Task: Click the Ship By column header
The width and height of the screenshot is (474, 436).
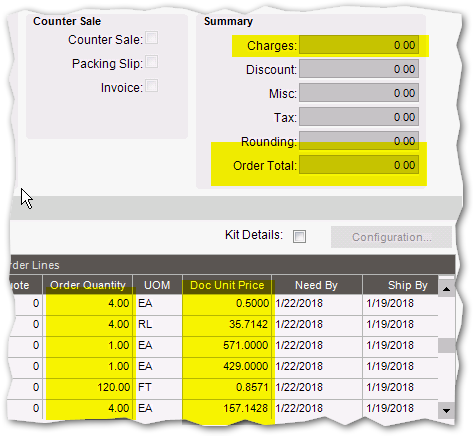Action: click(x=400, y=285)
